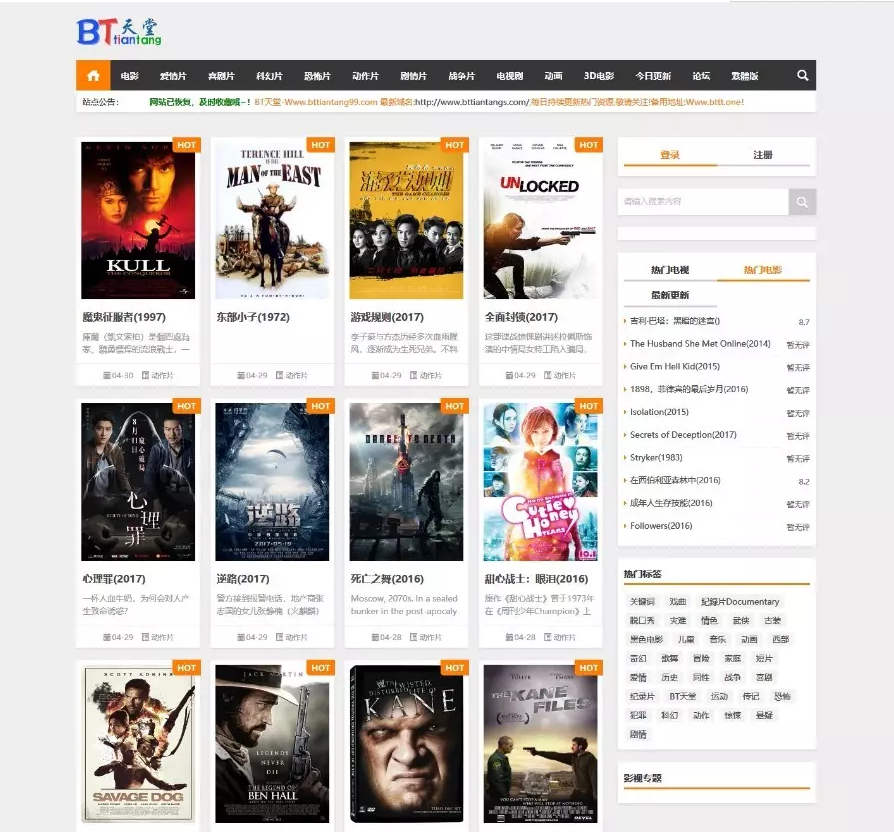The width and height of the screenshot is (894, 832).
Task: Open 剧情片 from the navigation bar
Action: pos(413,76)
